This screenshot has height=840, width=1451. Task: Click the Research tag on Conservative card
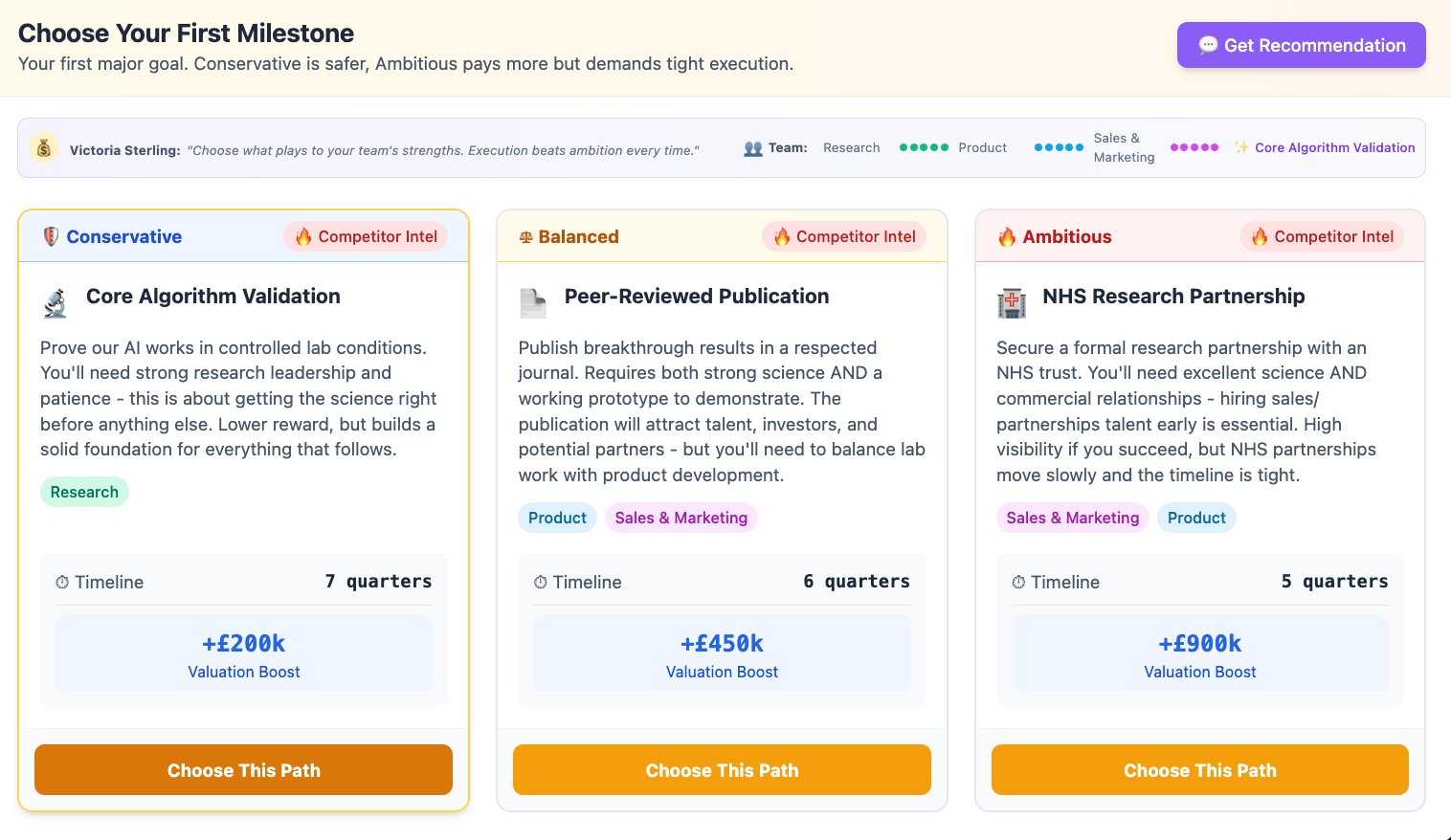point(84,492)
